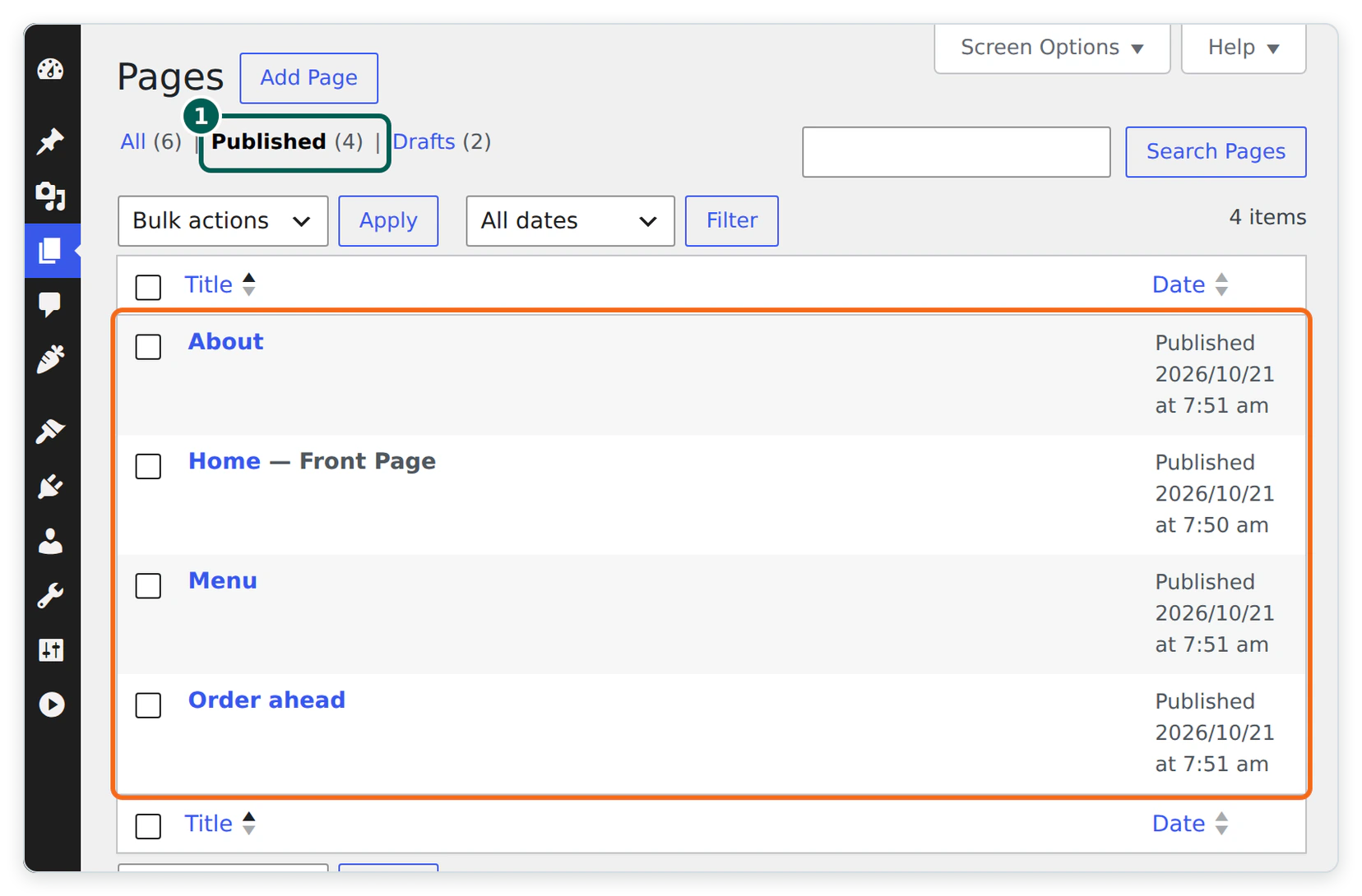This screenshot has width=1362, height=896.
Task: Select the Order ahead checkbox
Action: tap(148, 704)
